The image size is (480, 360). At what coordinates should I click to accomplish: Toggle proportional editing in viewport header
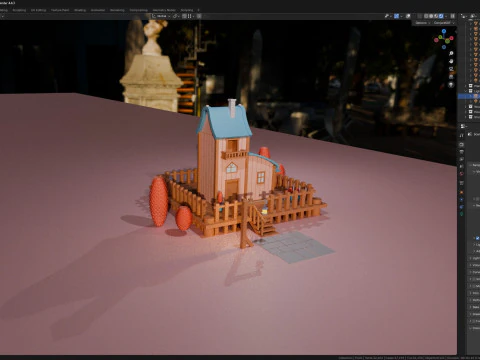click(199, 16)
